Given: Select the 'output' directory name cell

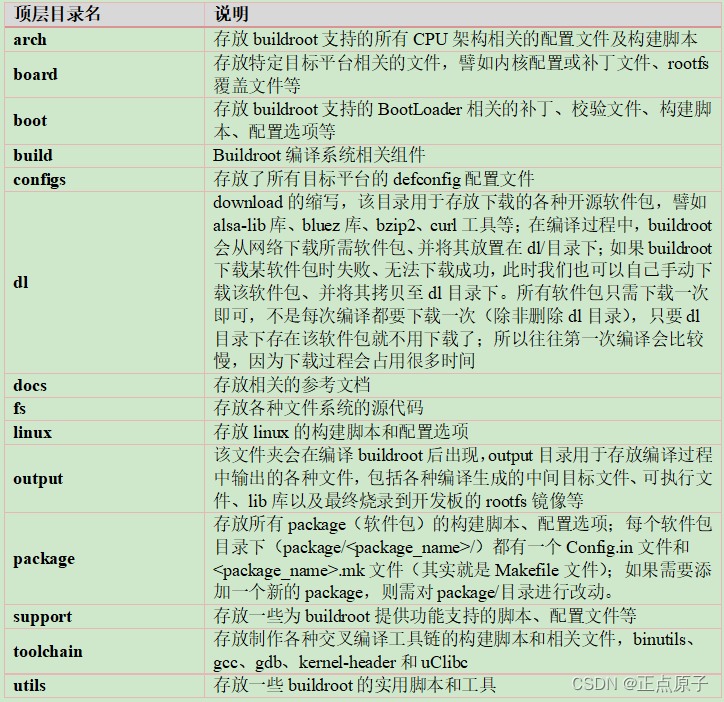Looking at the screenshot, I should (104, 478).
